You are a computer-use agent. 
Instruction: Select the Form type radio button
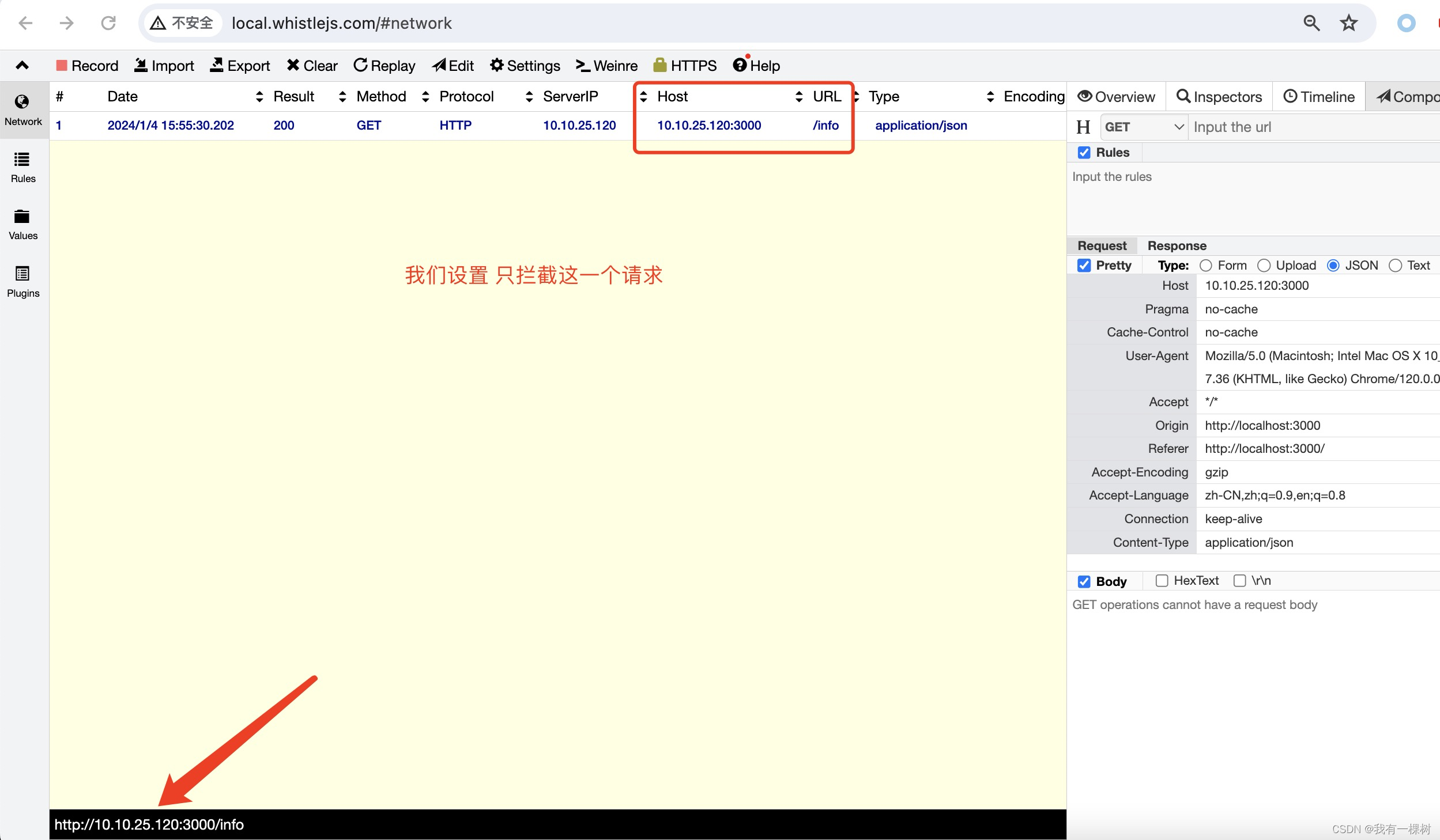click(x=1205, y=266)
